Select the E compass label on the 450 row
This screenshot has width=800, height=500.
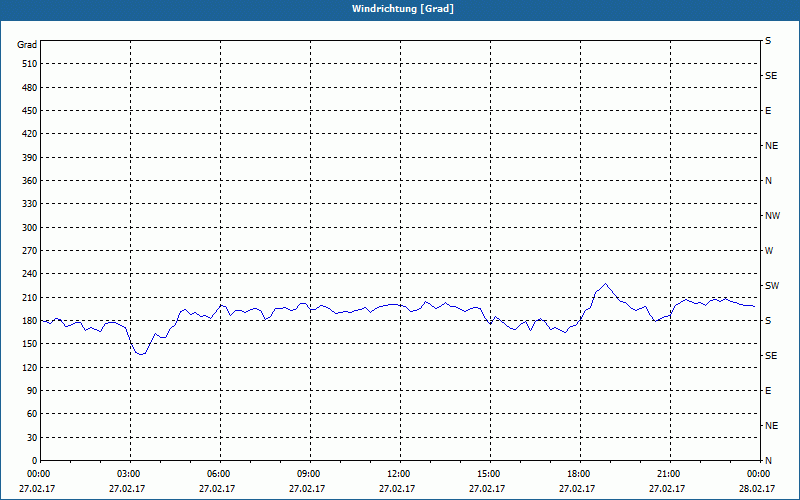(768, 111)
